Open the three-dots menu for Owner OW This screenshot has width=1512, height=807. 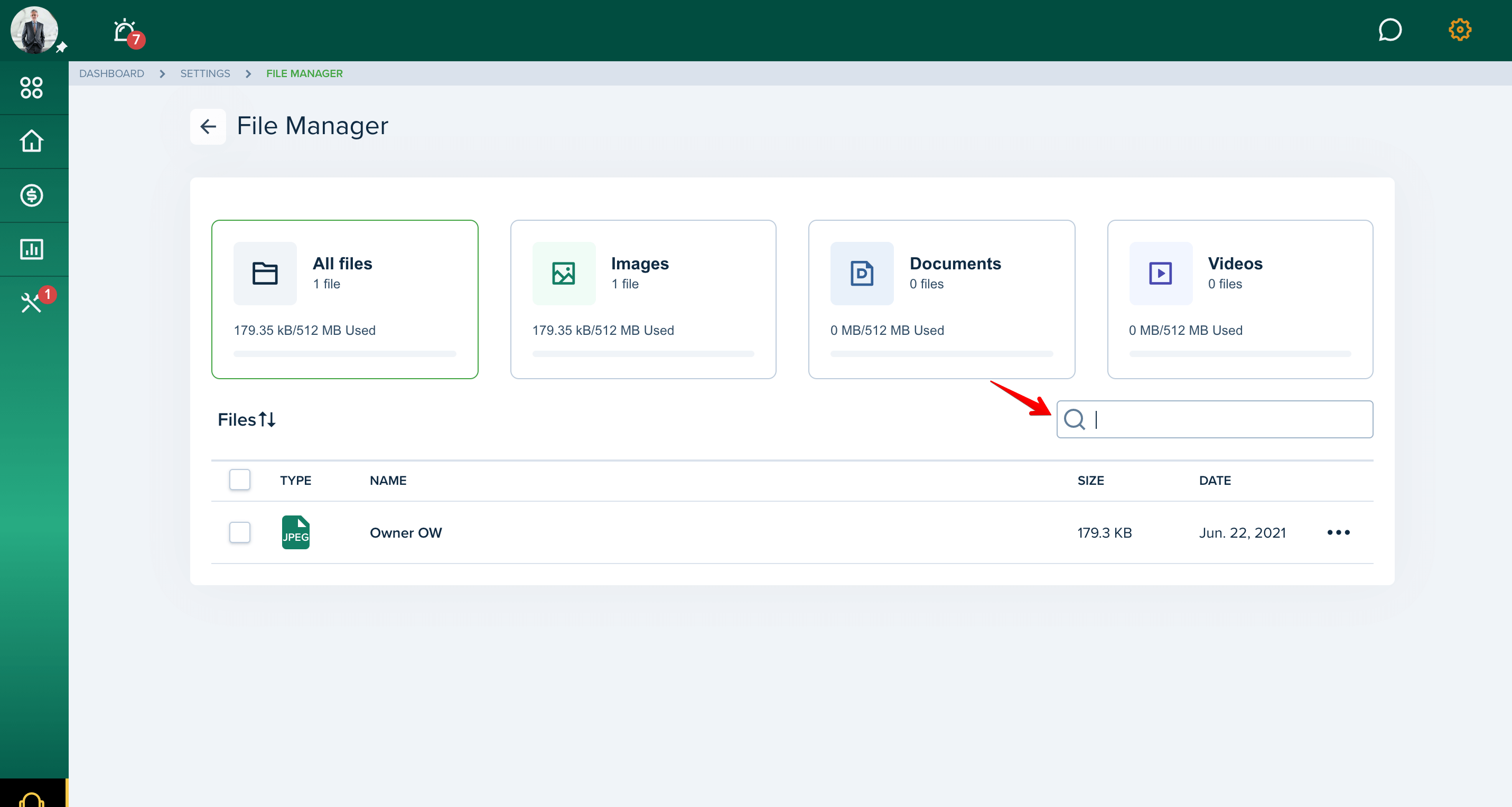tap(1338, 532)
